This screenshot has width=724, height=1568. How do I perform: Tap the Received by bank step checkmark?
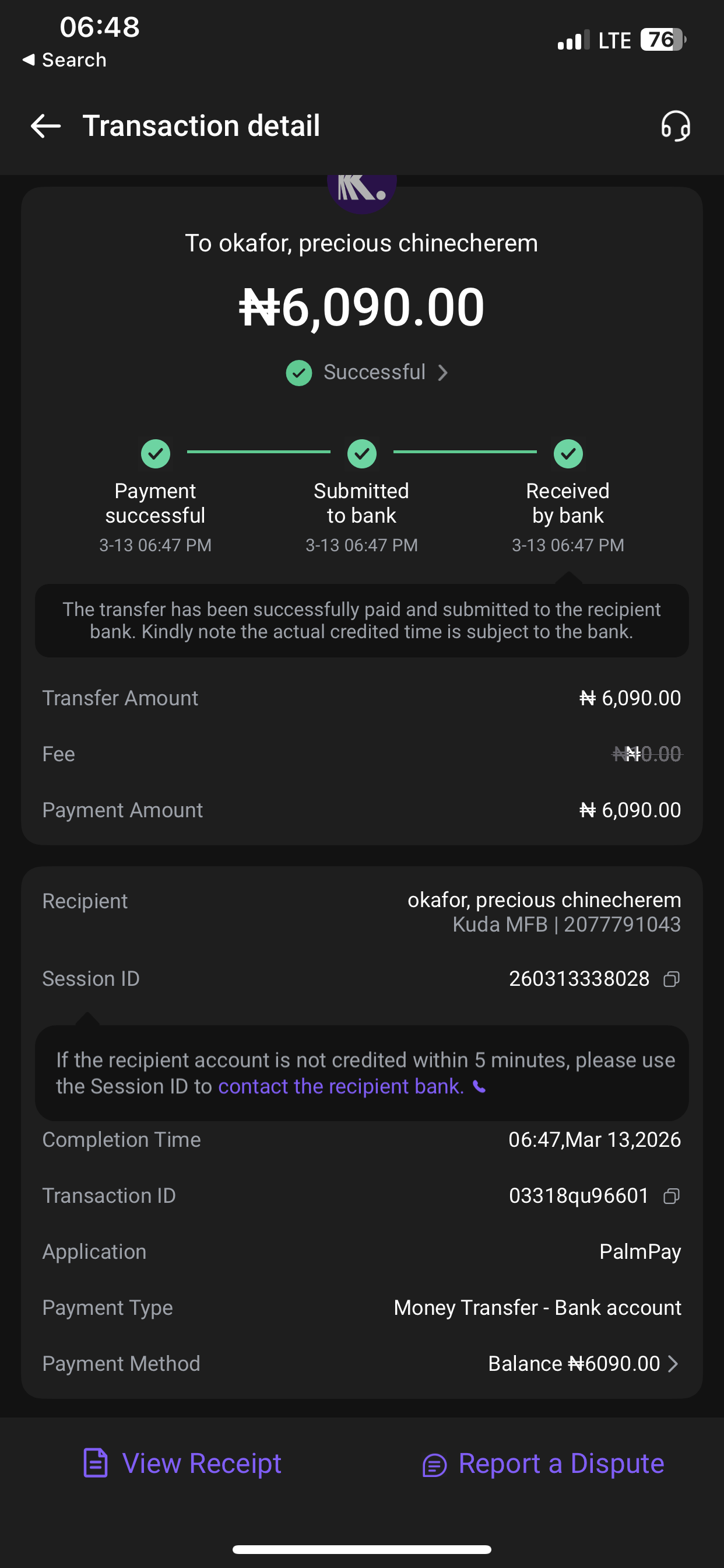coord(568,453)
